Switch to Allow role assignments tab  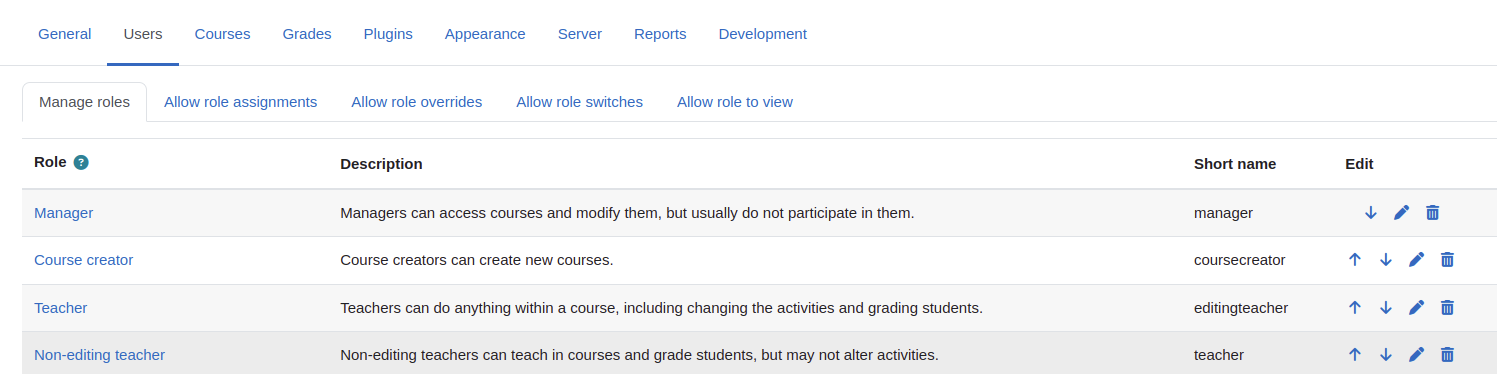(x=240, y=102)
